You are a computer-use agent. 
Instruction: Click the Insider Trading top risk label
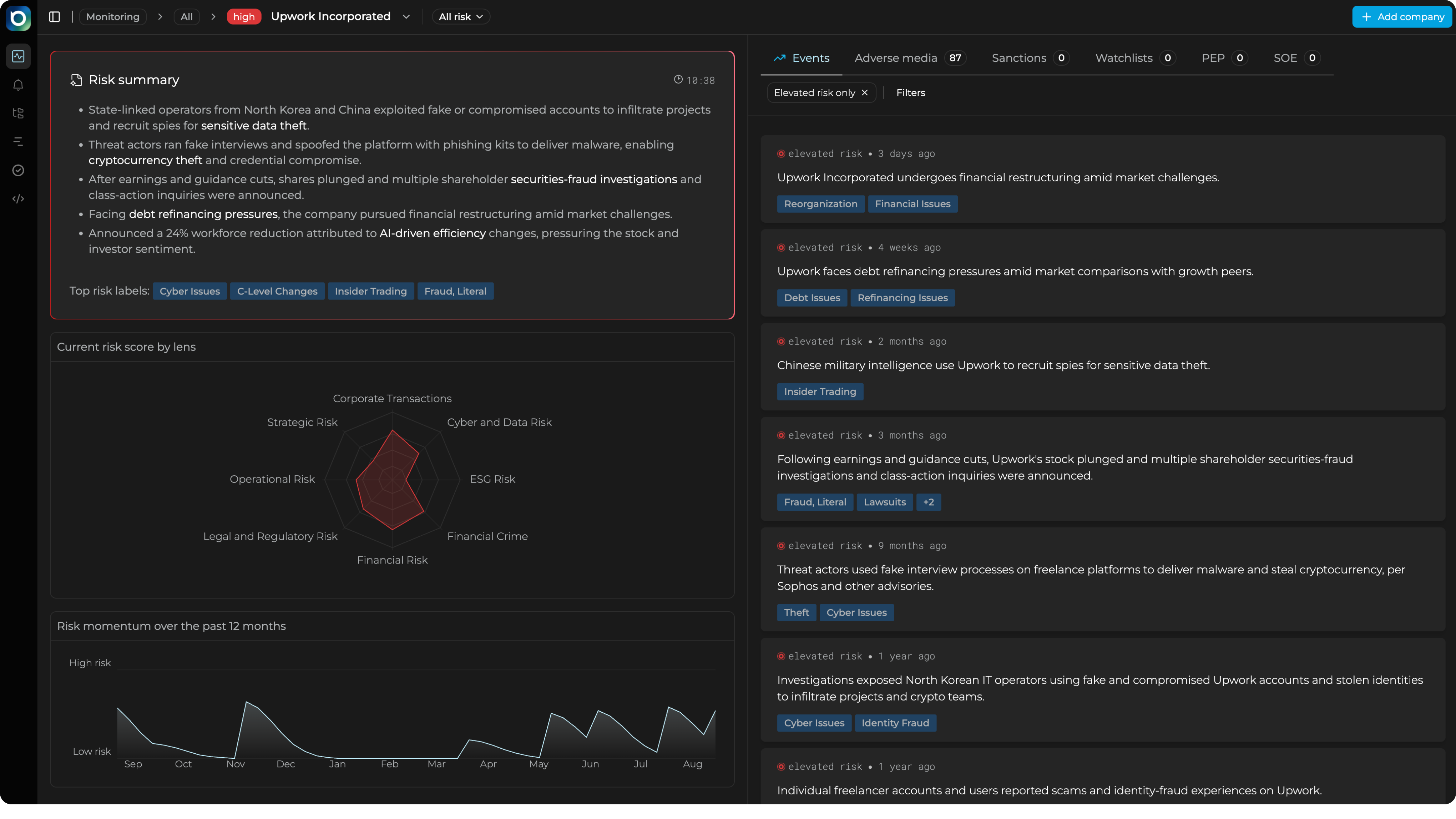371,291
